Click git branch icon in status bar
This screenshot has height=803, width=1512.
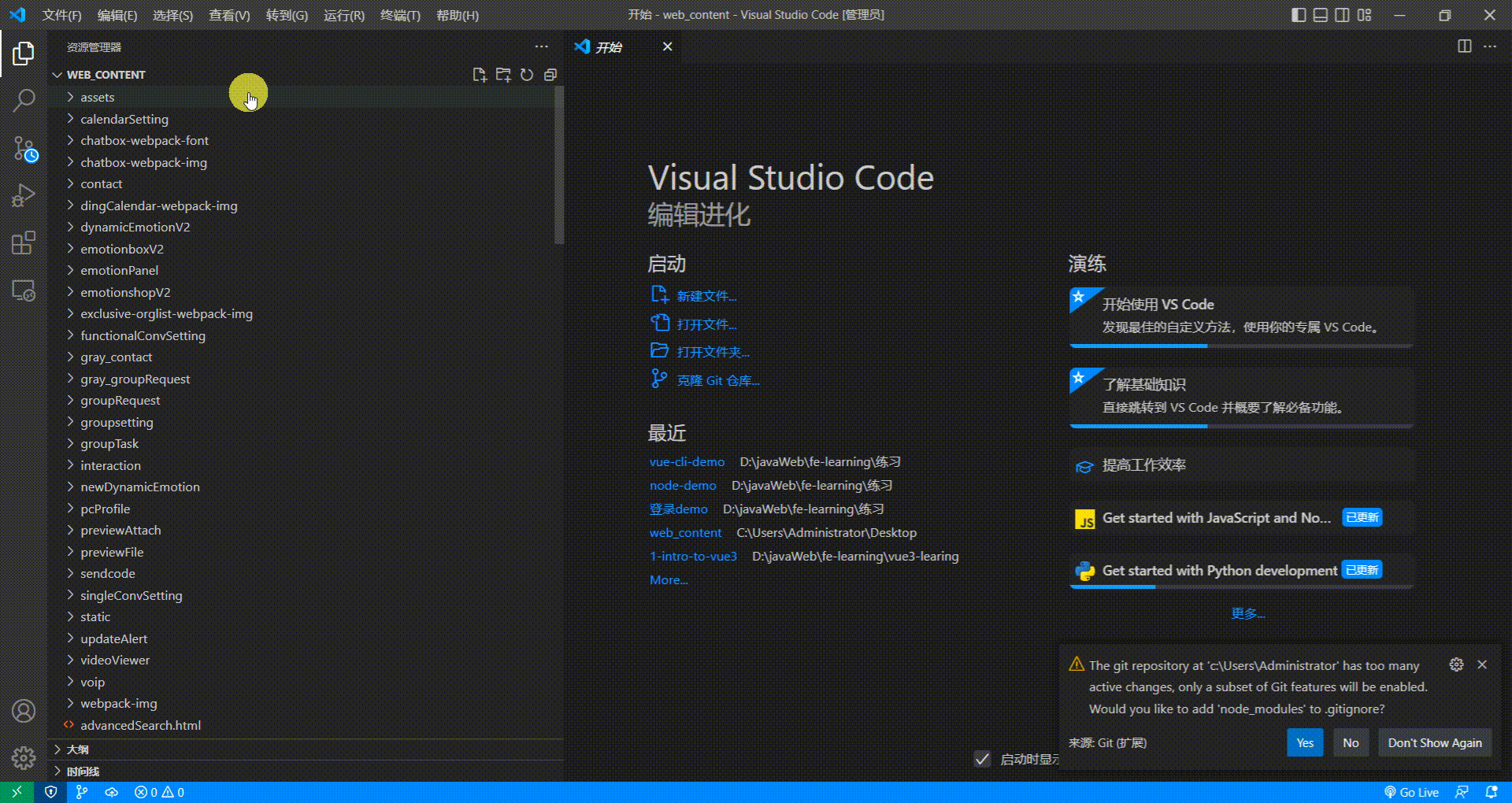pos(81,792)
